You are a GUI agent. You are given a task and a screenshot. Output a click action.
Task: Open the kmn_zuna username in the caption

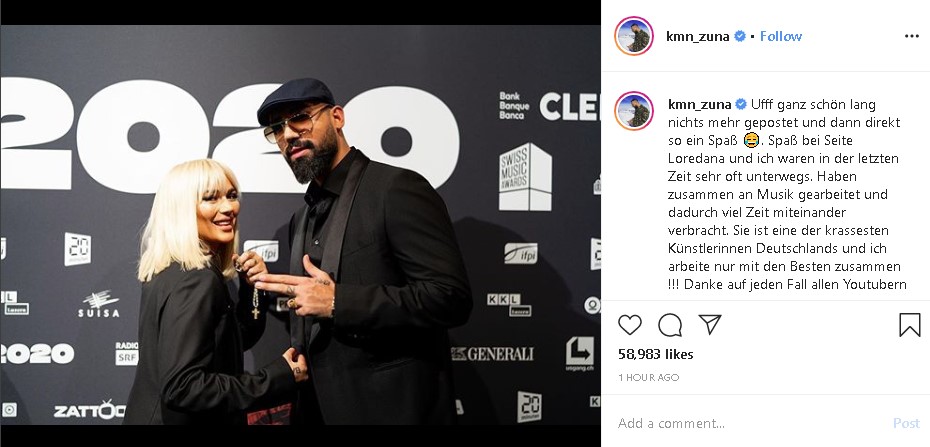pyautogui.click(x=699, y=104)
